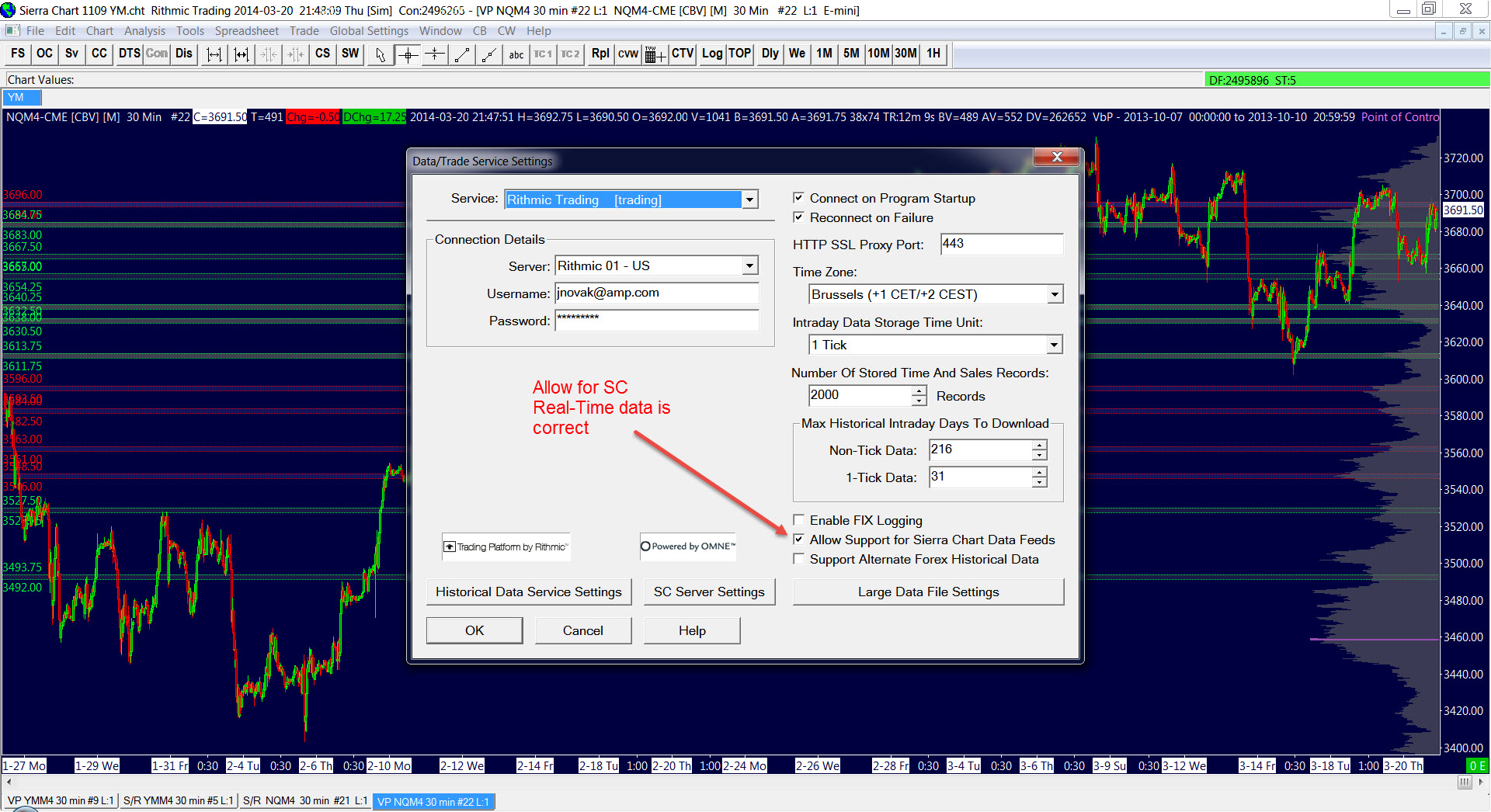
Task: Click the OK button
Action: [474, 630]
